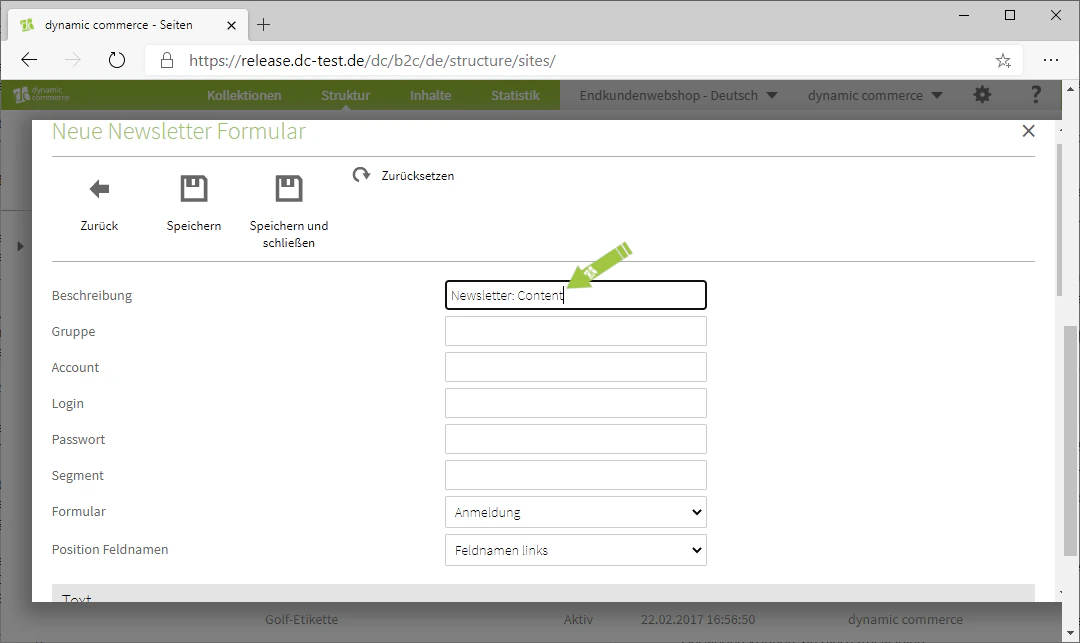Click the Zurücksetzen reset icon

coord(362,175)
